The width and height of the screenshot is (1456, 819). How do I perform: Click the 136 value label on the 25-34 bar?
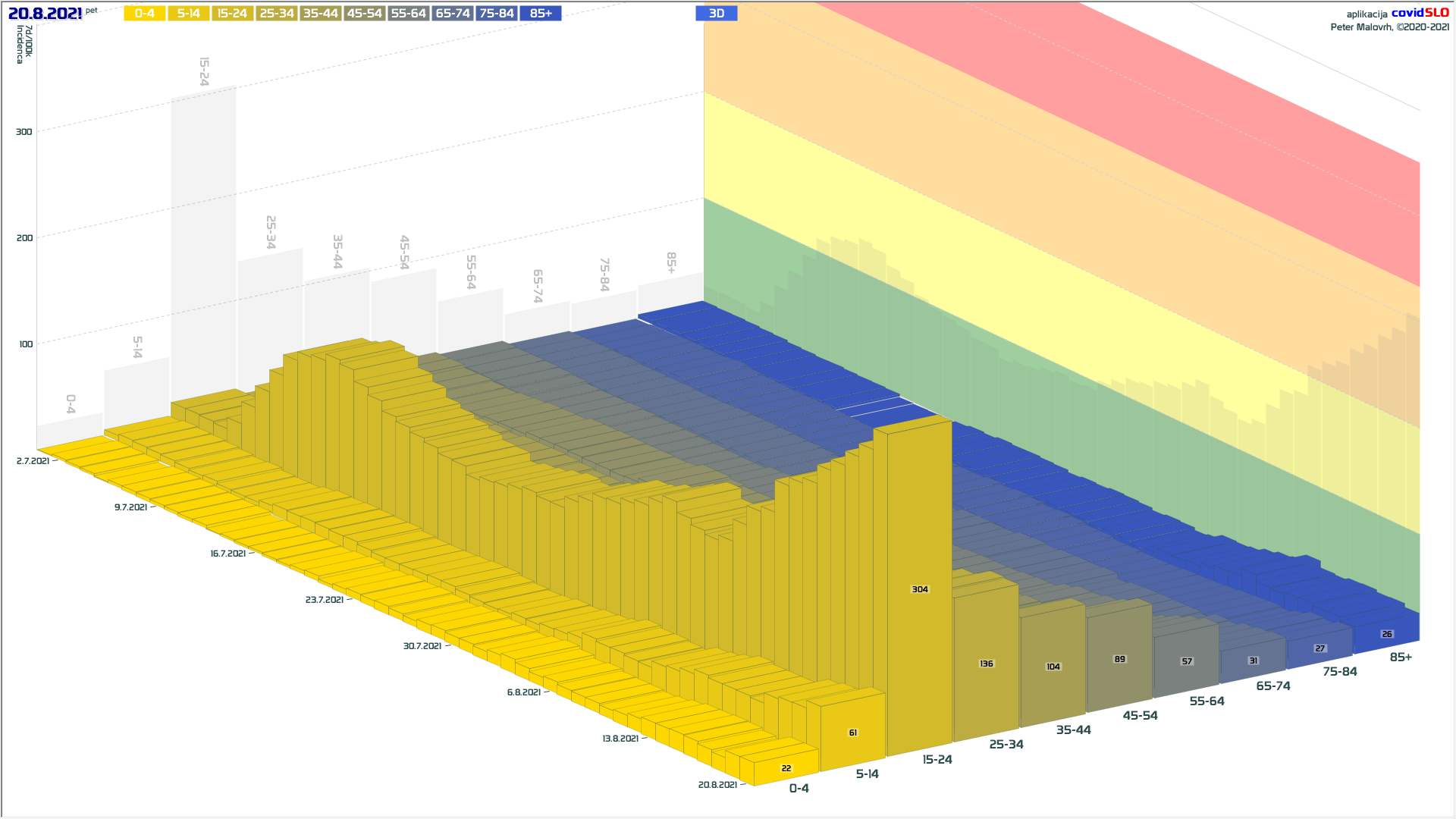click(x=987, y=664)
